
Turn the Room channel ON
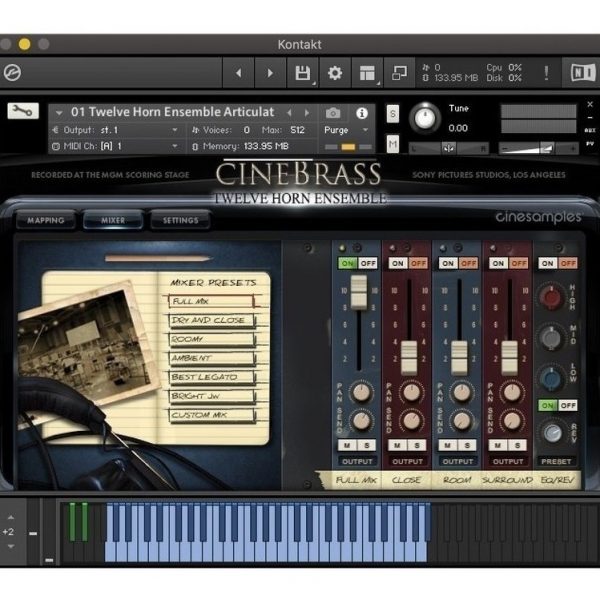coord(448,263)
